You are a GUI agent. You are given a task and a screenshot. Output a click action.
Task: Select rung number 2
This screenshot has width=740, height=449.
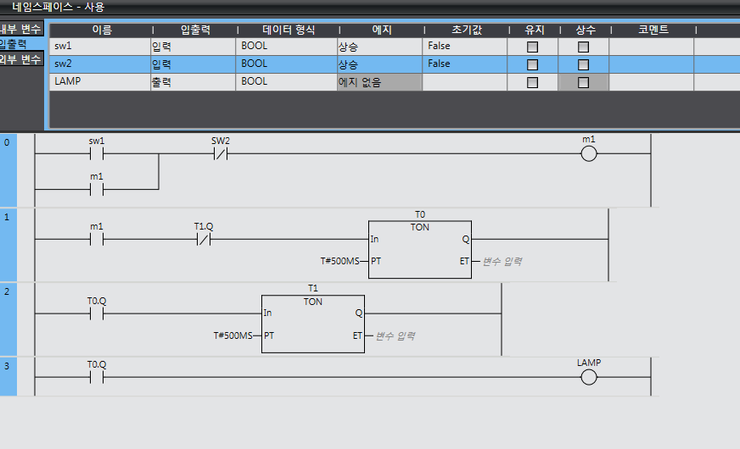click(8, 319)
